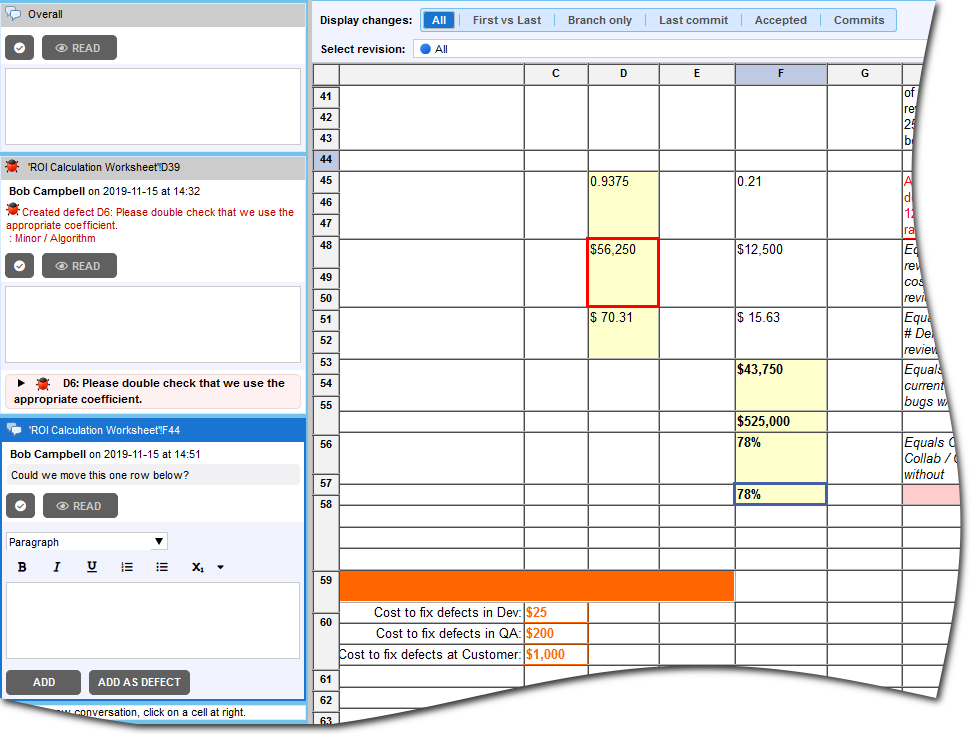Click the checkmark button in the F44 conversation
This screenshot has height=734, width=971.
(20, 506)
